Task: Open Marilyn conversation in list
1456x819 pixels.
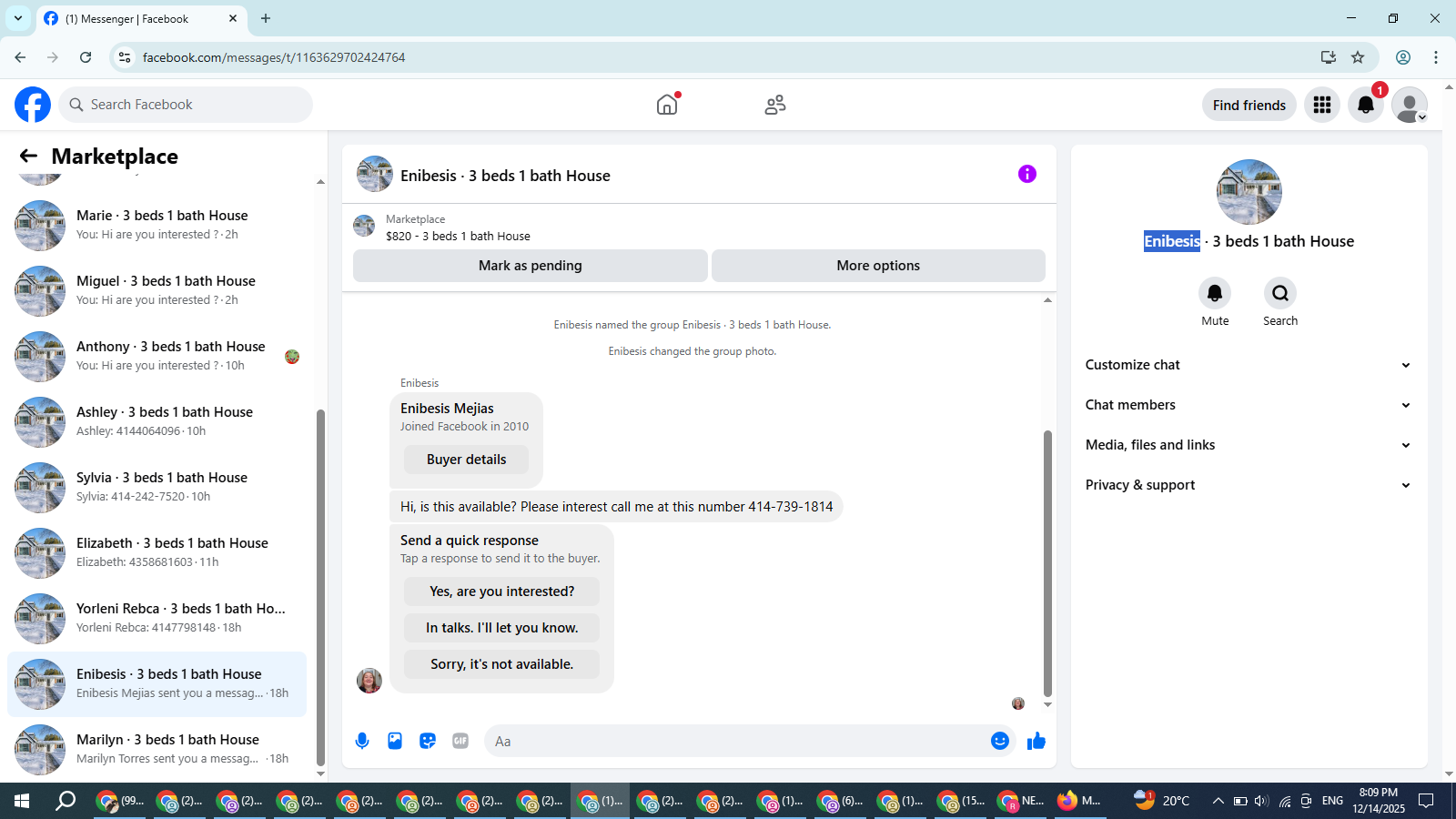Action: click(157, 749)
